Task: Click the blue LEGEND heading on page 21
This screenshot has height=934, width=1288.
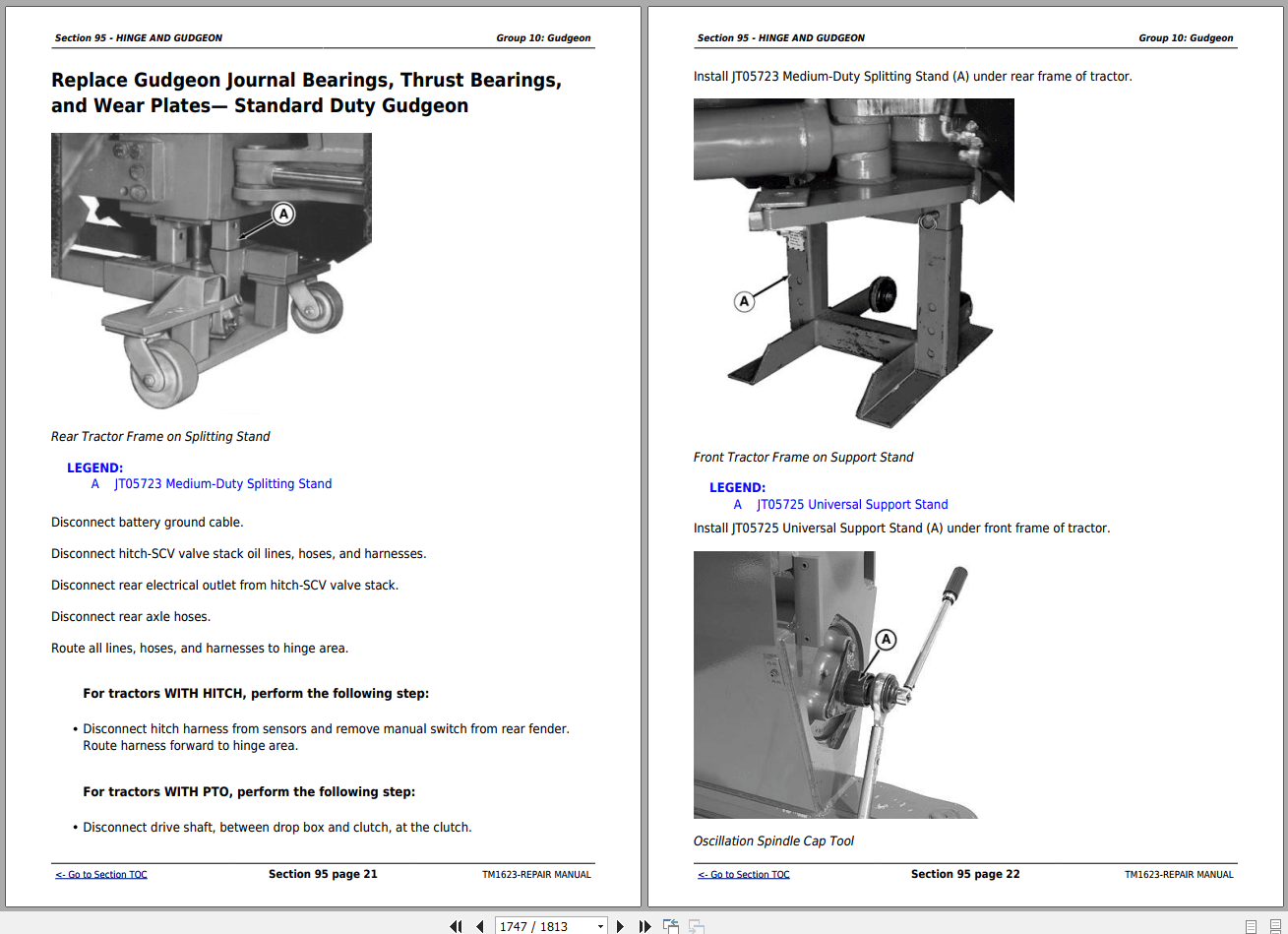Action: (x=94, y=467)
